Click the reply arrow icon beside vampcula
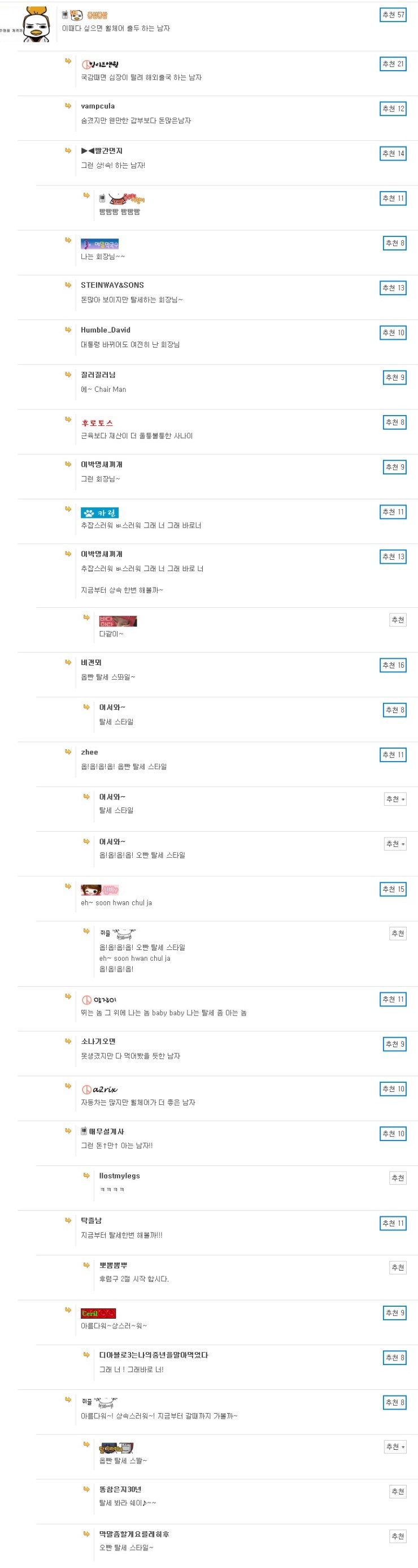418x1568 pixels. [68, 106]
